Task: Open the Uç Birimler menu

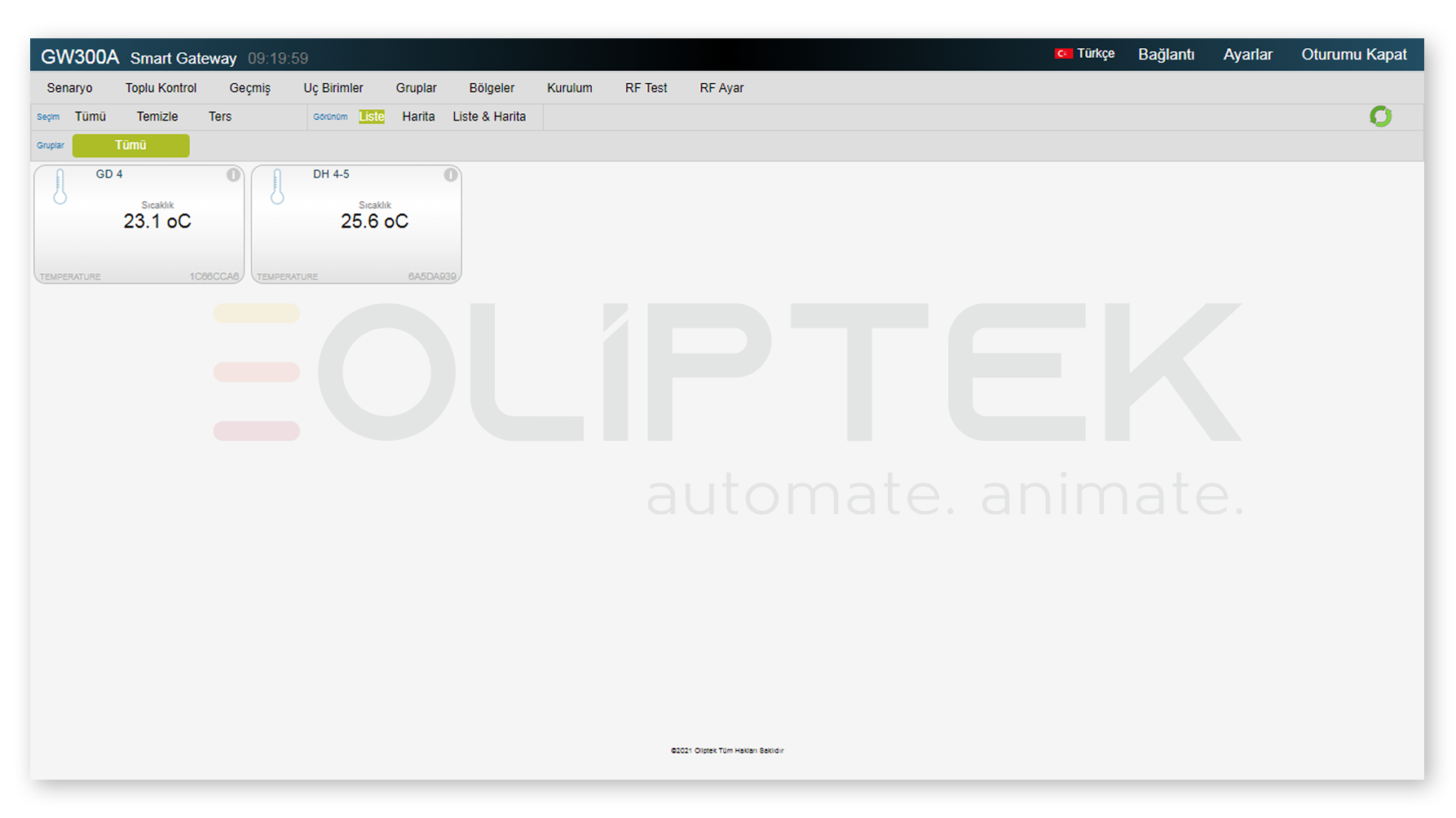Action: click(333, 88)
